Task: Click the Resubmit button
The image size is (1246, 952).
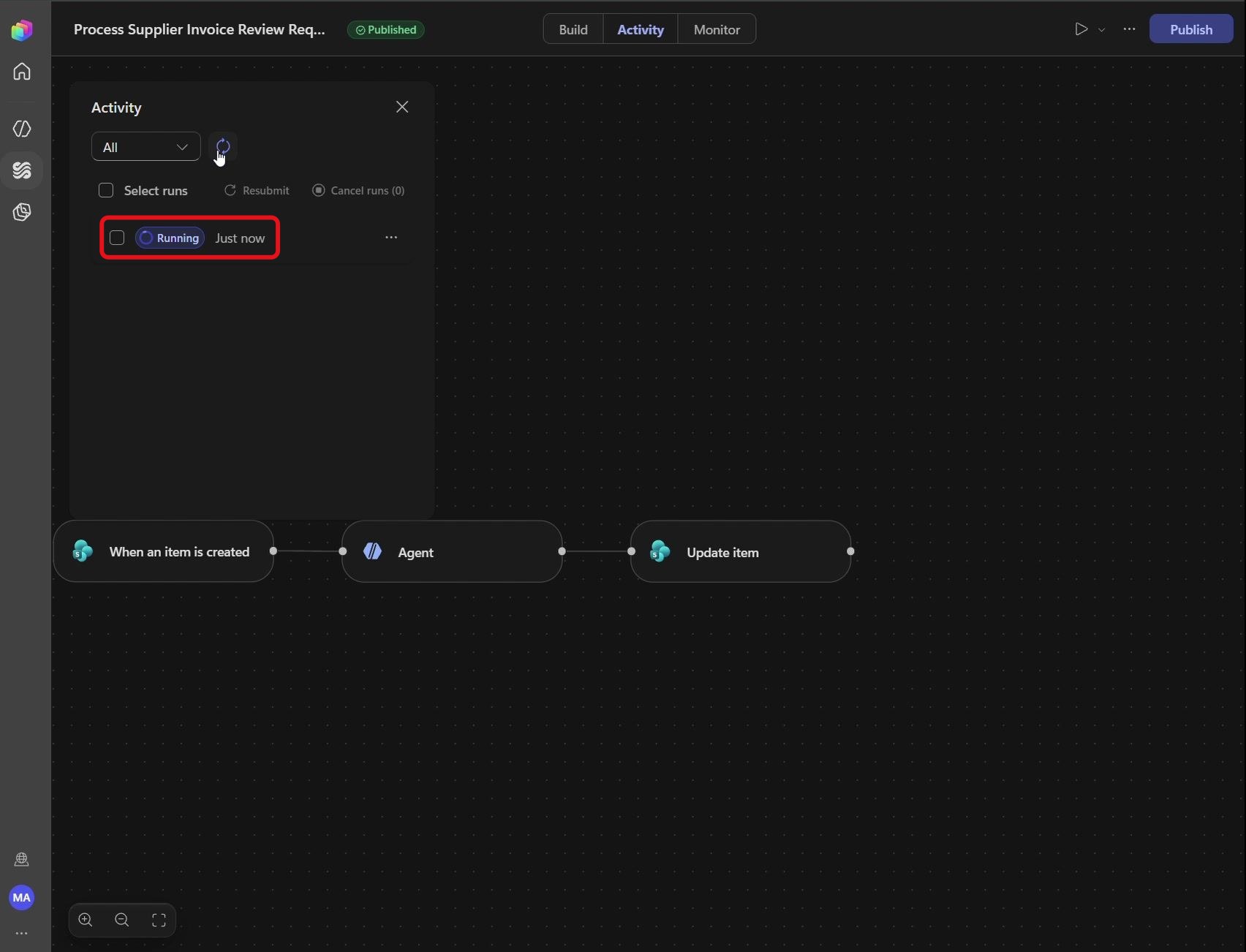Action: click(x=257, y=190)
